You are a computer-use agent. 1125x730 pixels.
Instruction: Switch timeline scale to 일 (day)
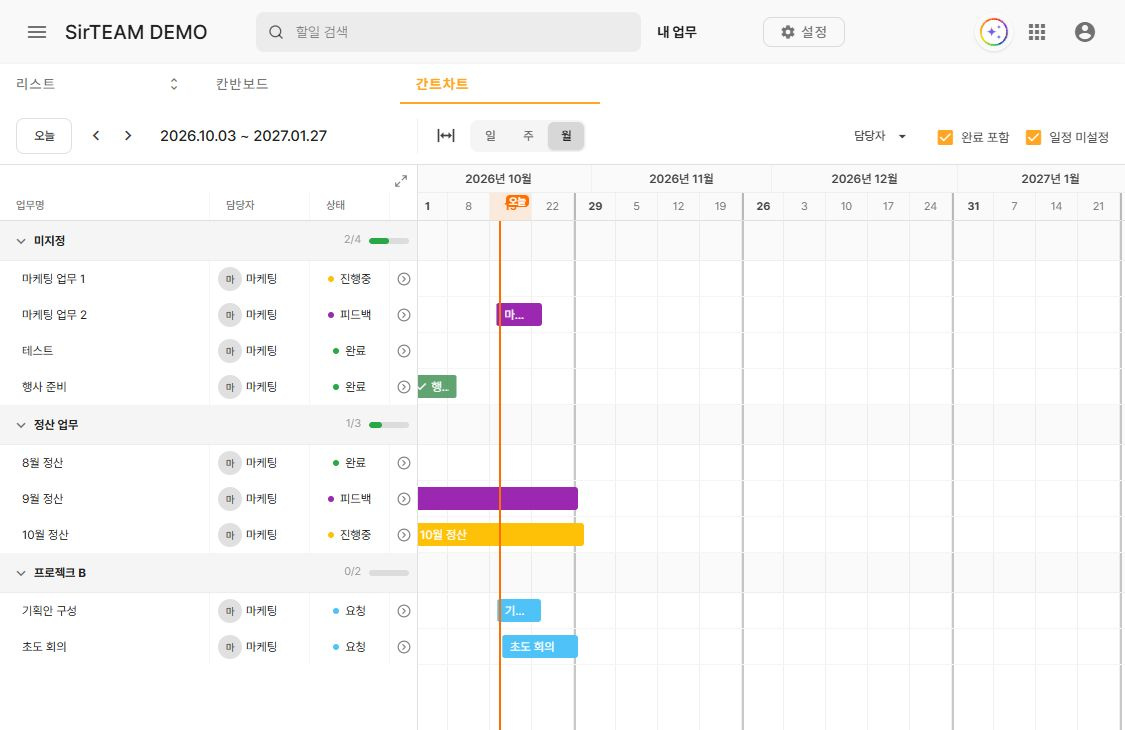tap(490, 136)
